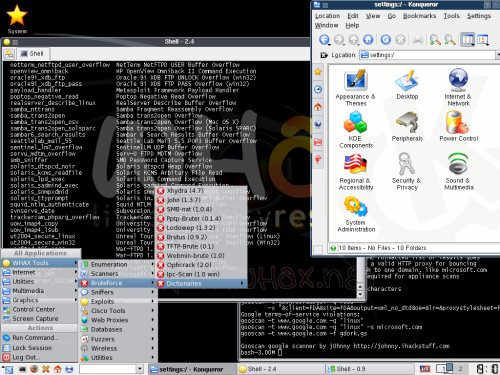Open Bookmarks star tab in Konqueror sidebar

pyautogui.click(x=318, y=72)
